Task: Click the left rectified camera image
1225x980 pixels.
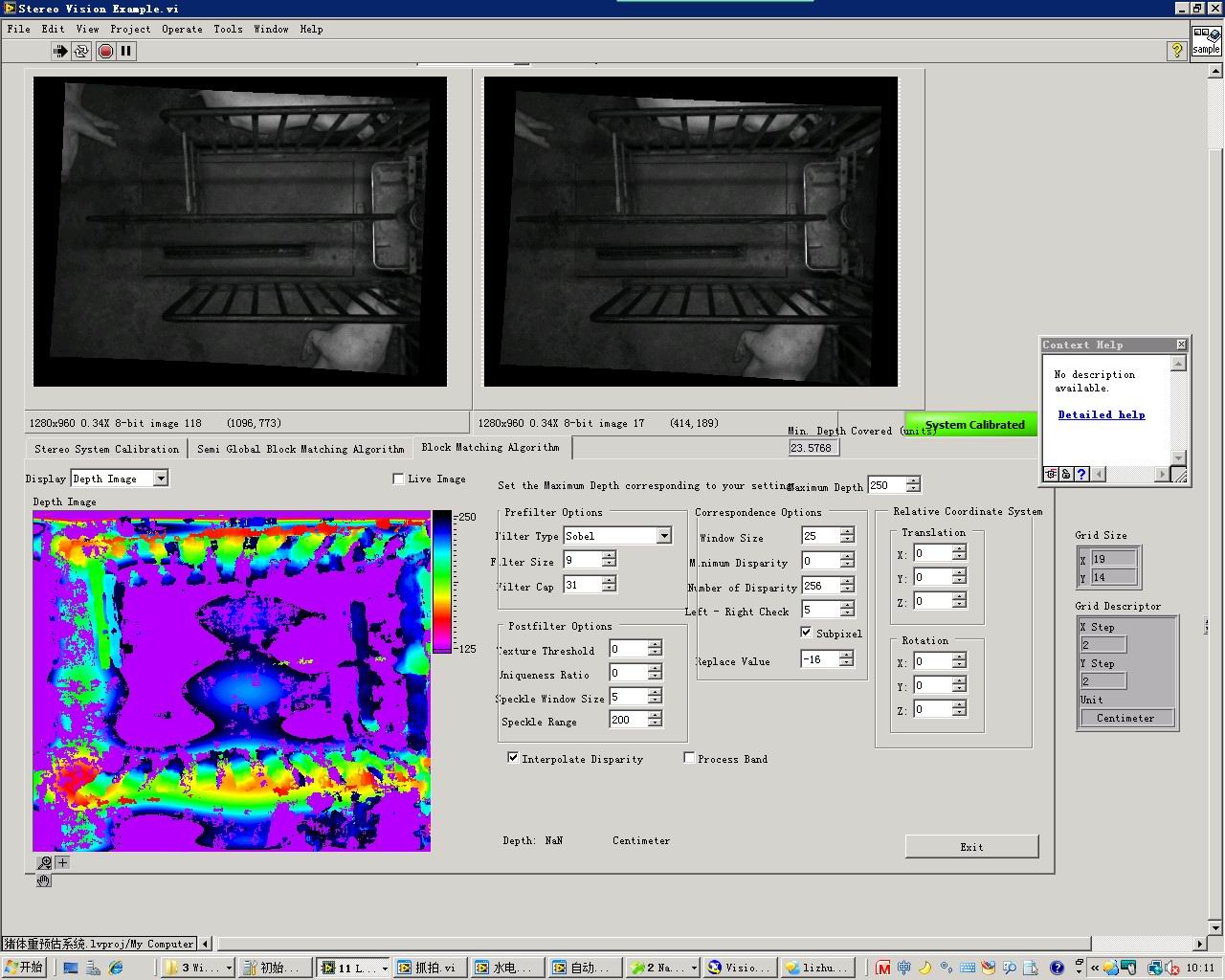Action: click(240, 232)
